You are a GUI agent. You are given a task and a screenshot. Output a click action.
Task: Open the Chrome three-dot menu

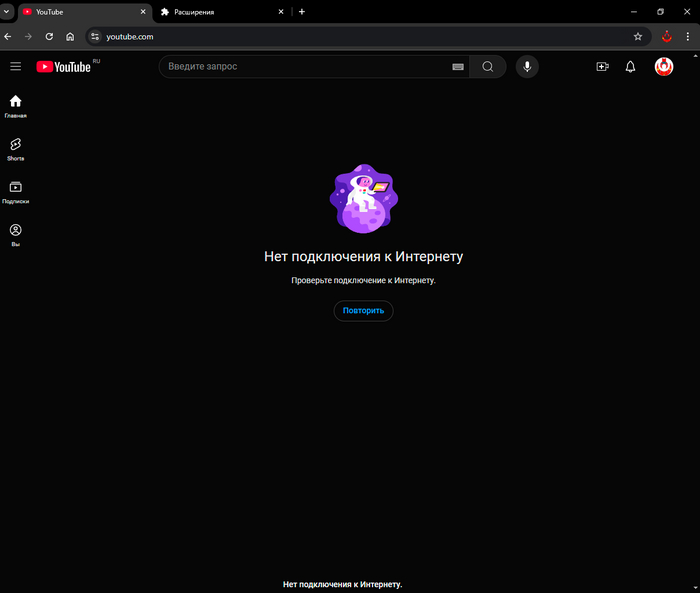[688, 37]
